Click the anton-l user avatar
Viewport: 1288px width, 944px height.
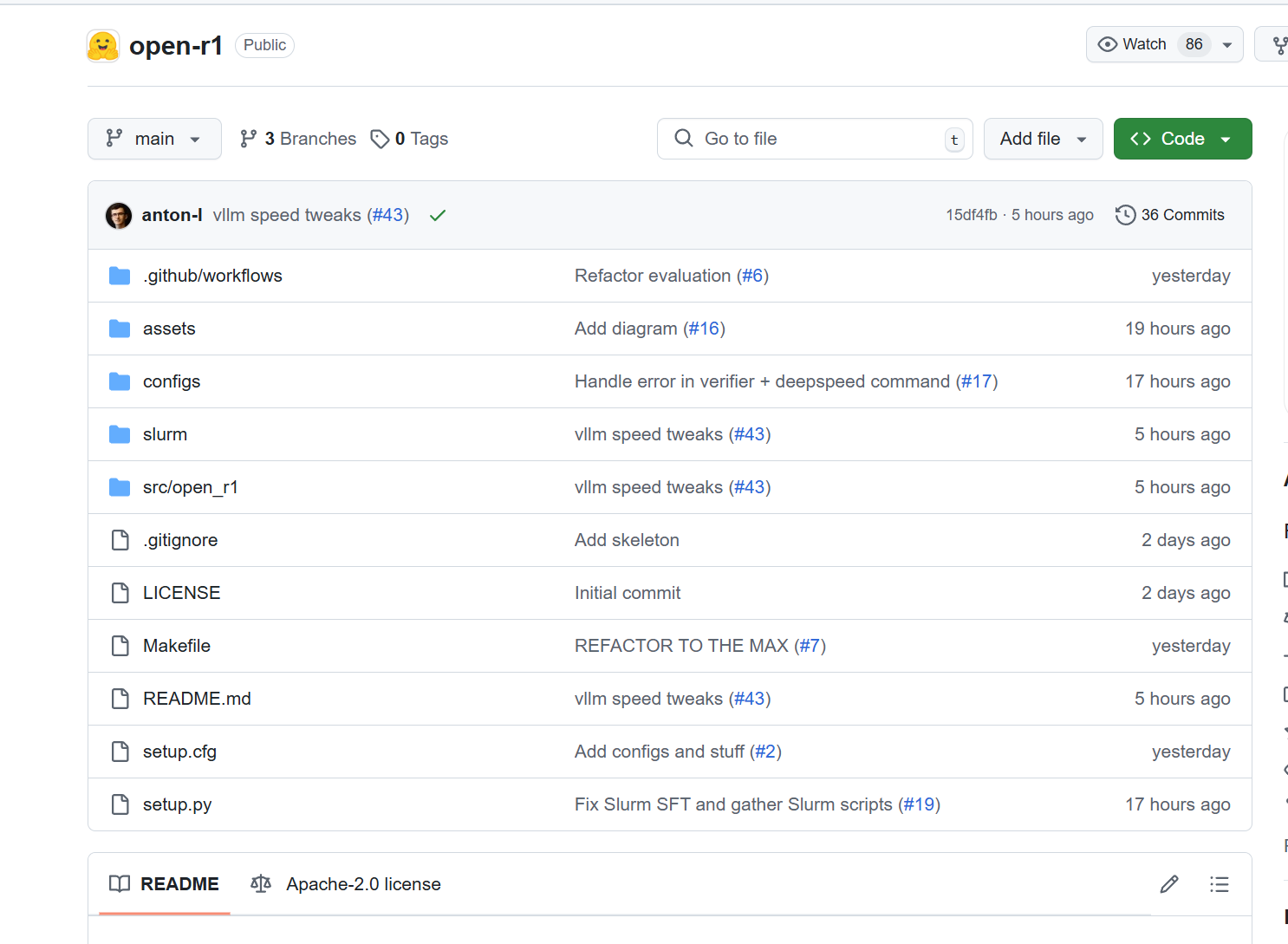[x=119, y=215]
